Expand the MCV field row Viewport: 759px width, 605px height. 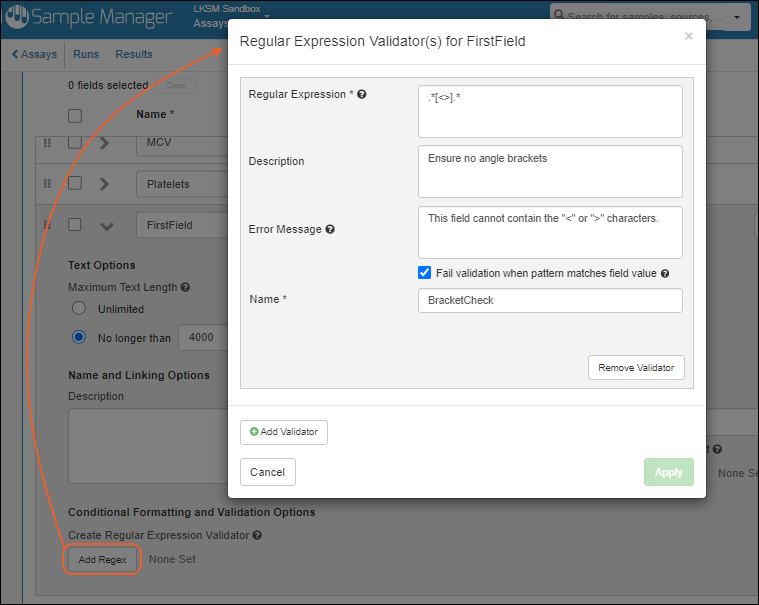pyautogui.click(x=105, y=143)
